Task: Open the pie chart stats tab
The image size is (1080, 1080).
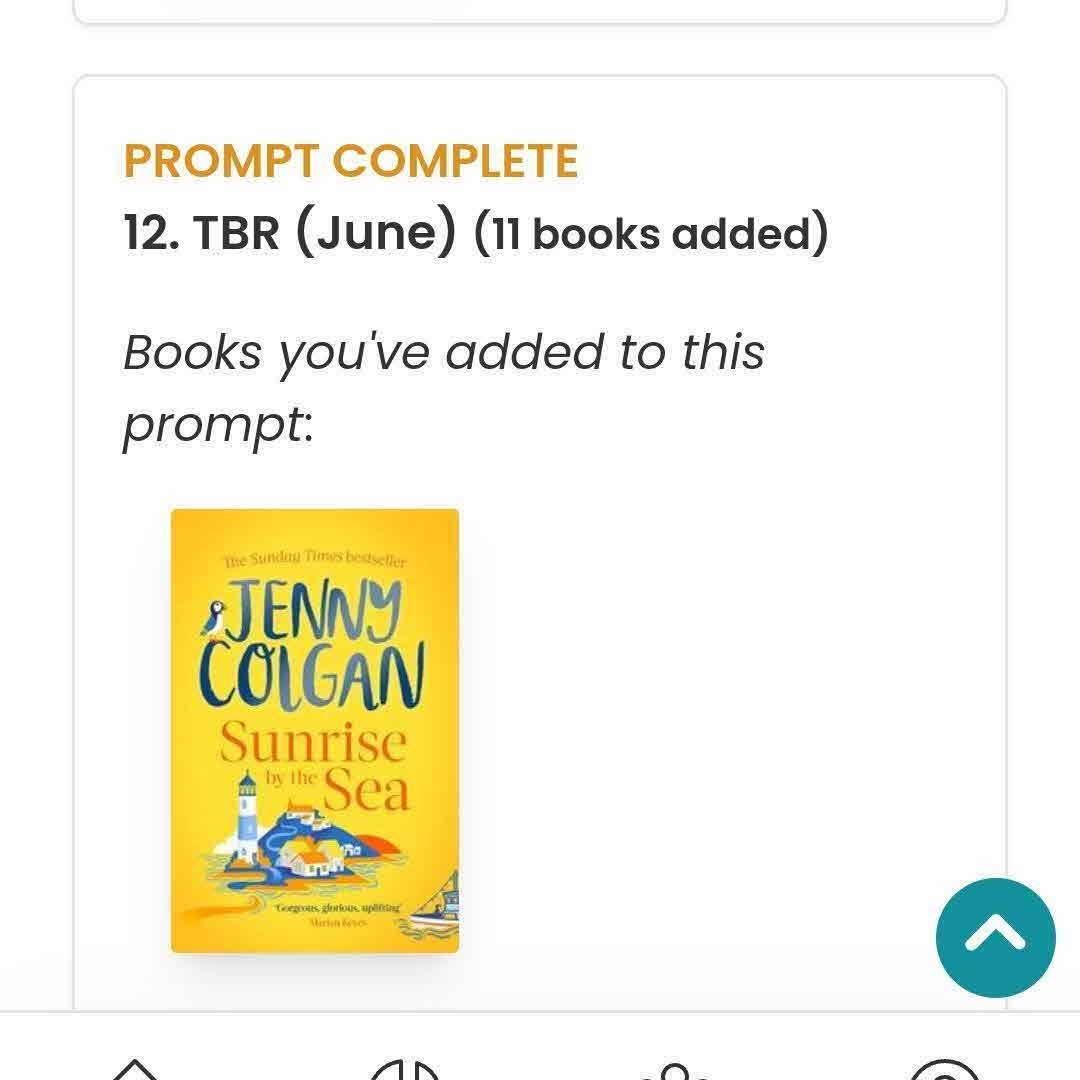Action: click(405, 1068)
